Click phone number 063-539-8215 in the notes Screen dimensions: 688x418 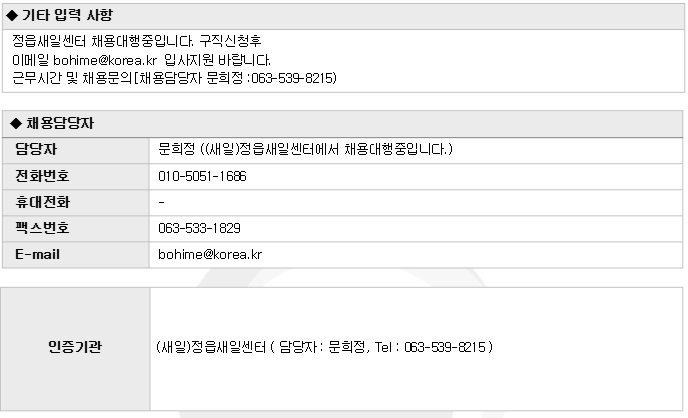292,78
